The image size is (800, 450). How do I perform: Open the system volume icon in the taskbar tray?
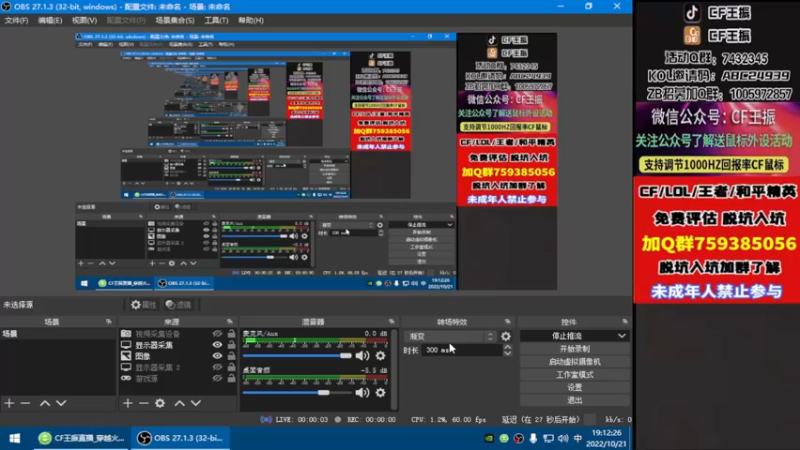click(x=563, y=438)
